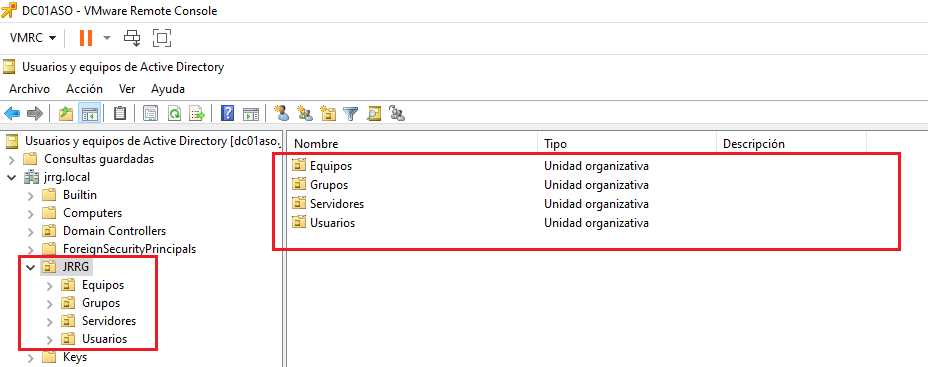Expand the Usuarios tree node
The width and height of the screenshot is (928, 367).
[x=50, y=340]
